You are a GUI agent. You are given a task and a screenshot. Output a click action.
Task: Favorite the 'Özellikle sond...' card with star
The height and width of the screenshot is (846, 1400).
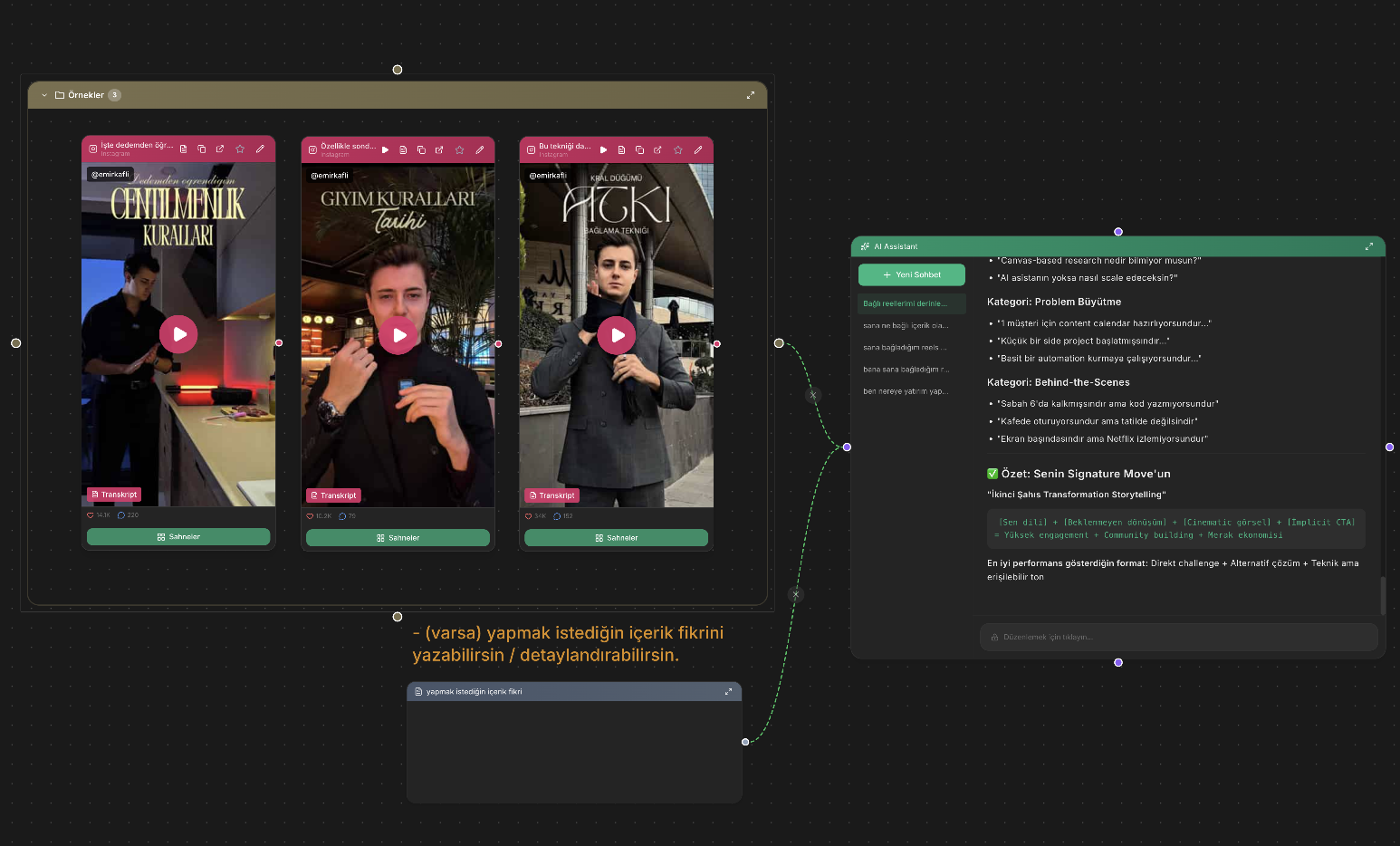click(459, 149)
